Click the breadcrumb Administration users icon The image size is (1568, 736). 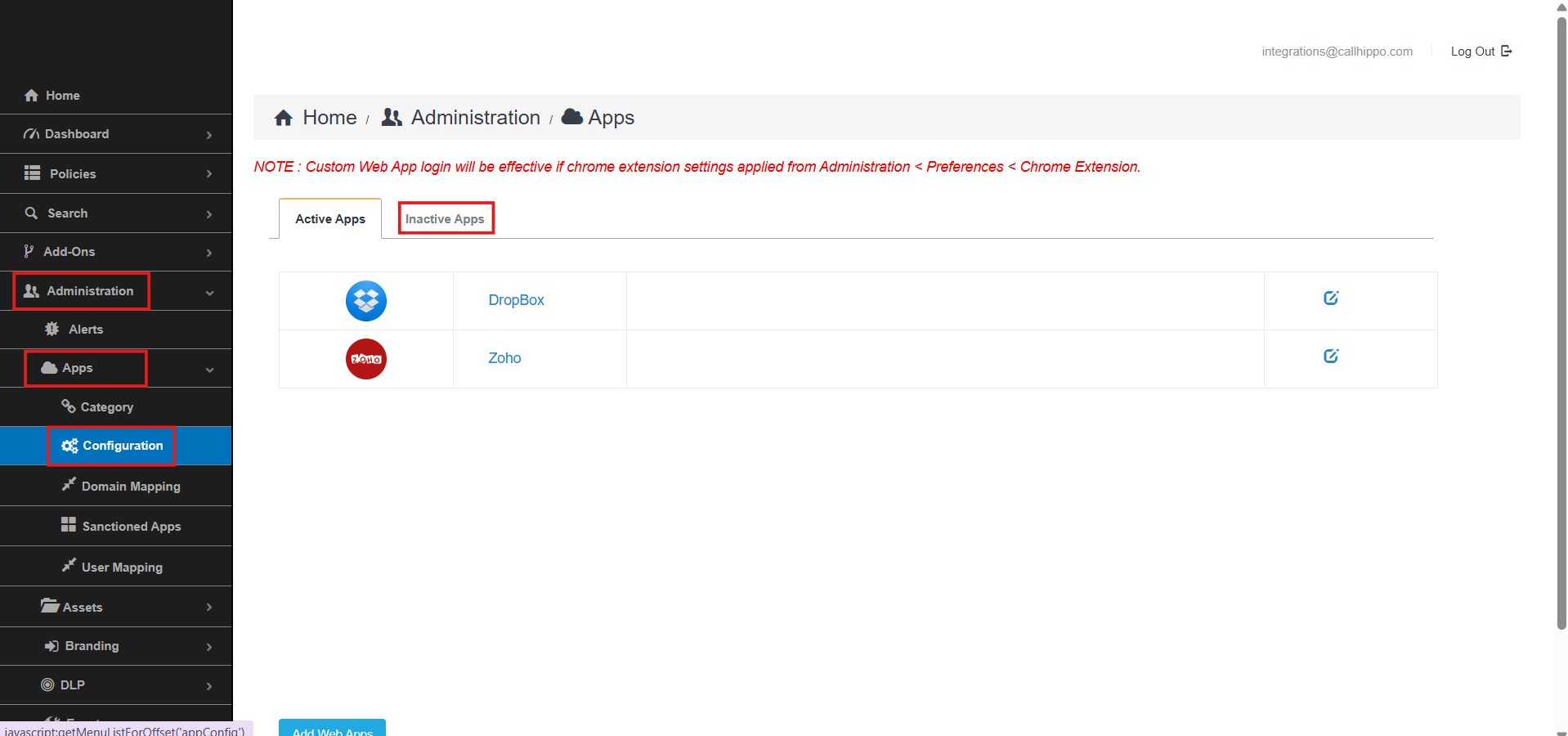[392, 118]
